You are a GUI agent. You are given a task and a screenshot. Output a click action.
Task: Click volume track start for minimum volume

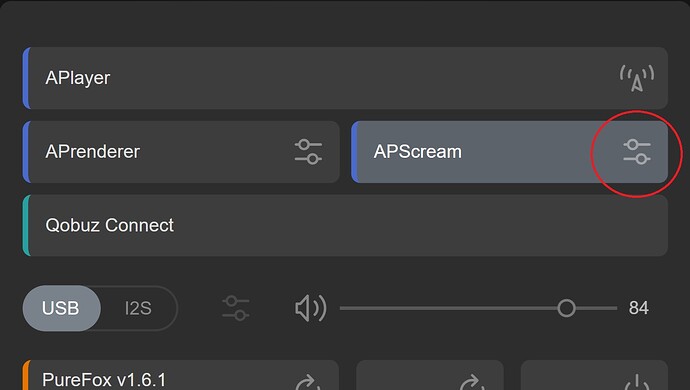pos(342,308)
